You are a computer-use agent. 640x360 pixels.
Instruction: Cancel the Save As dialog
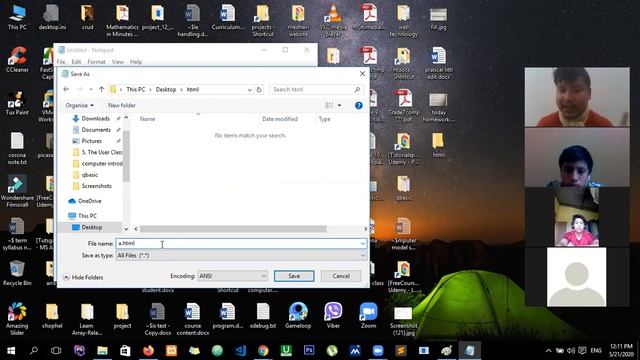pos(341,276)
